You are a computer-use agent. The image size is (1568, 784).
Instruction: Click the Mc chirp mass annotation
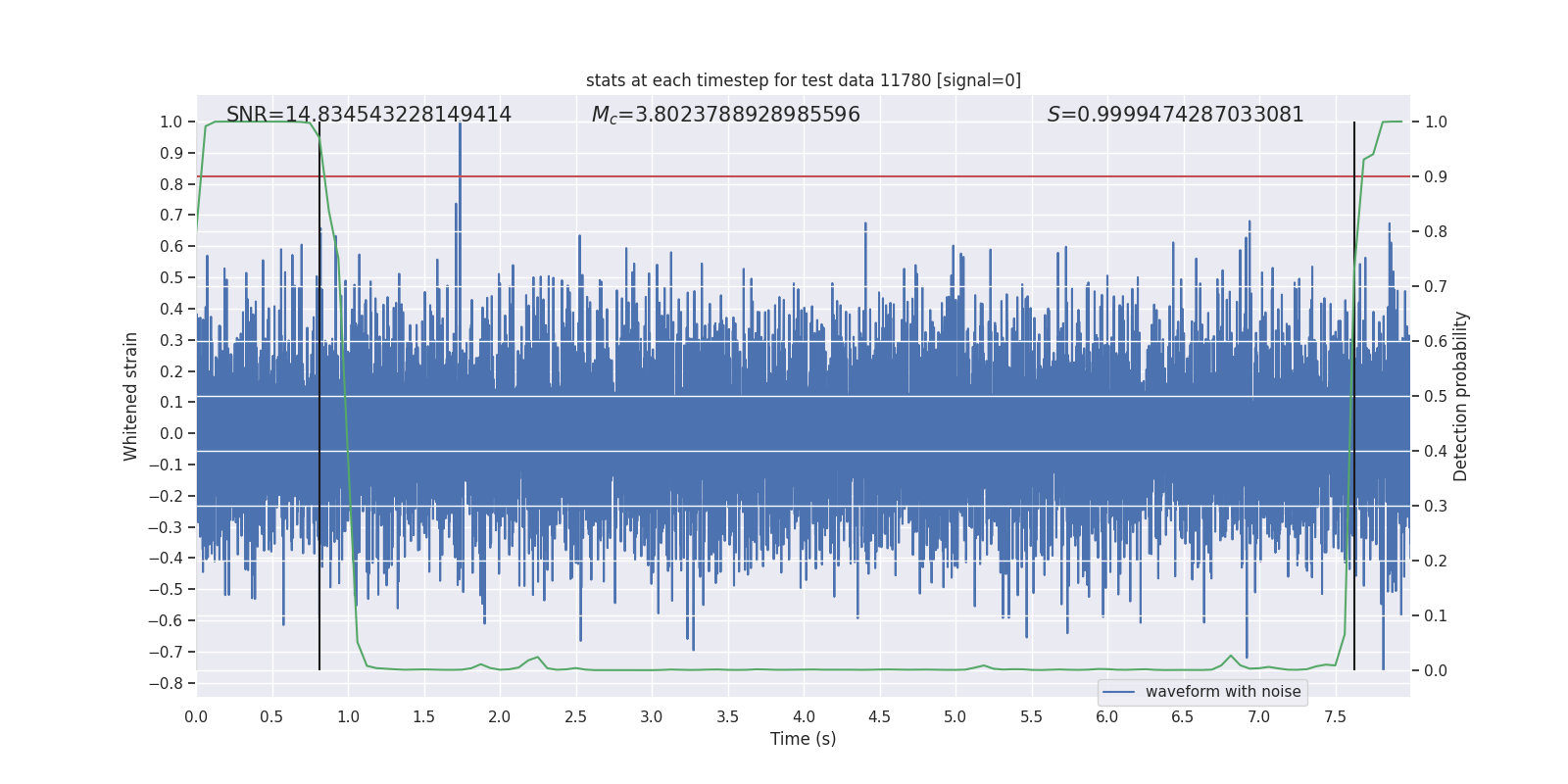(x=725, y=115)
